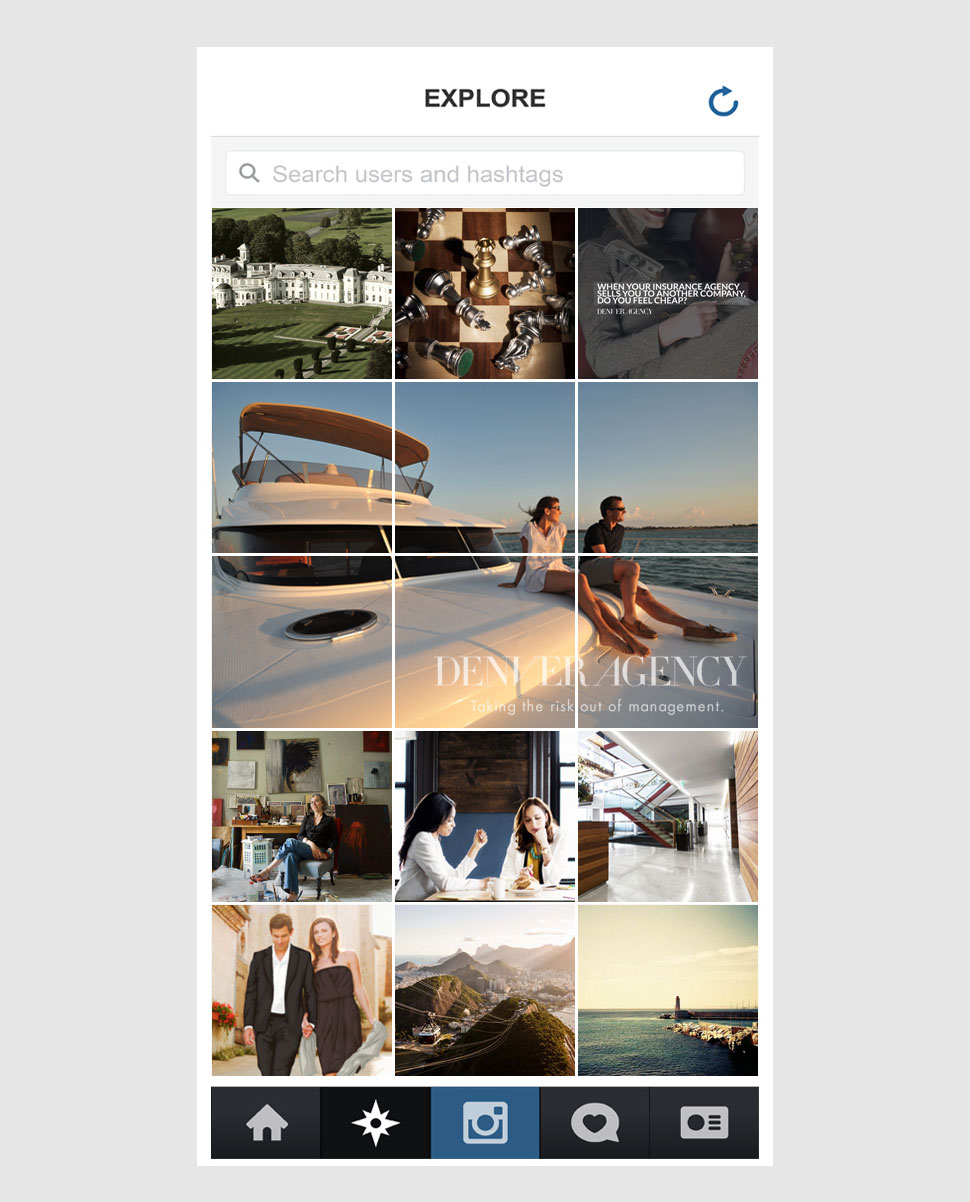Open the two women at cafe photo
The height and width of the screenshot is (1202, 970).
(x=485, y=816)
